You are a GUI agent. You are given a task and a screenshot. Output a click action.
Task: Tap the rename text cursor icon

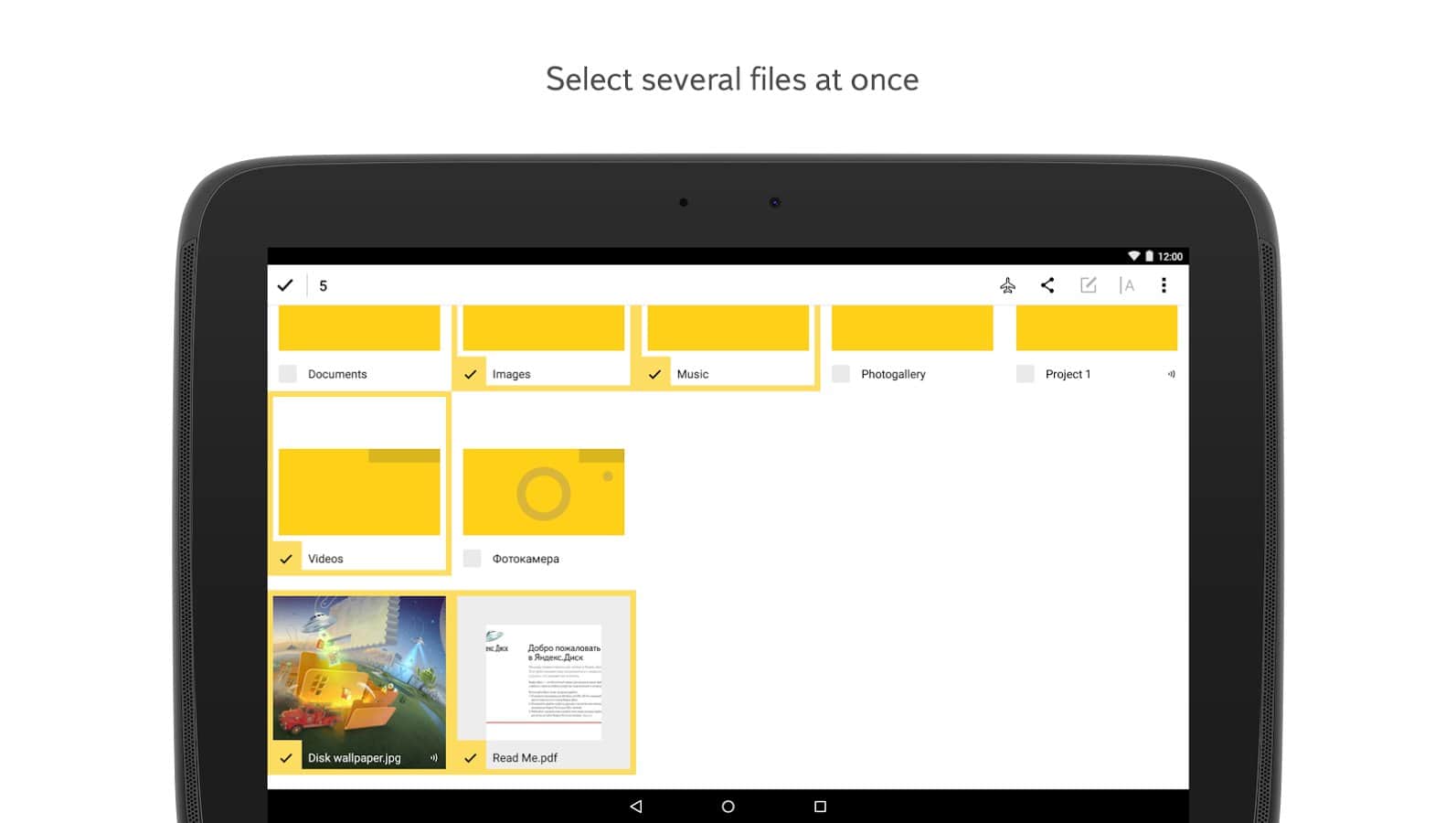tap(1127, 285)
